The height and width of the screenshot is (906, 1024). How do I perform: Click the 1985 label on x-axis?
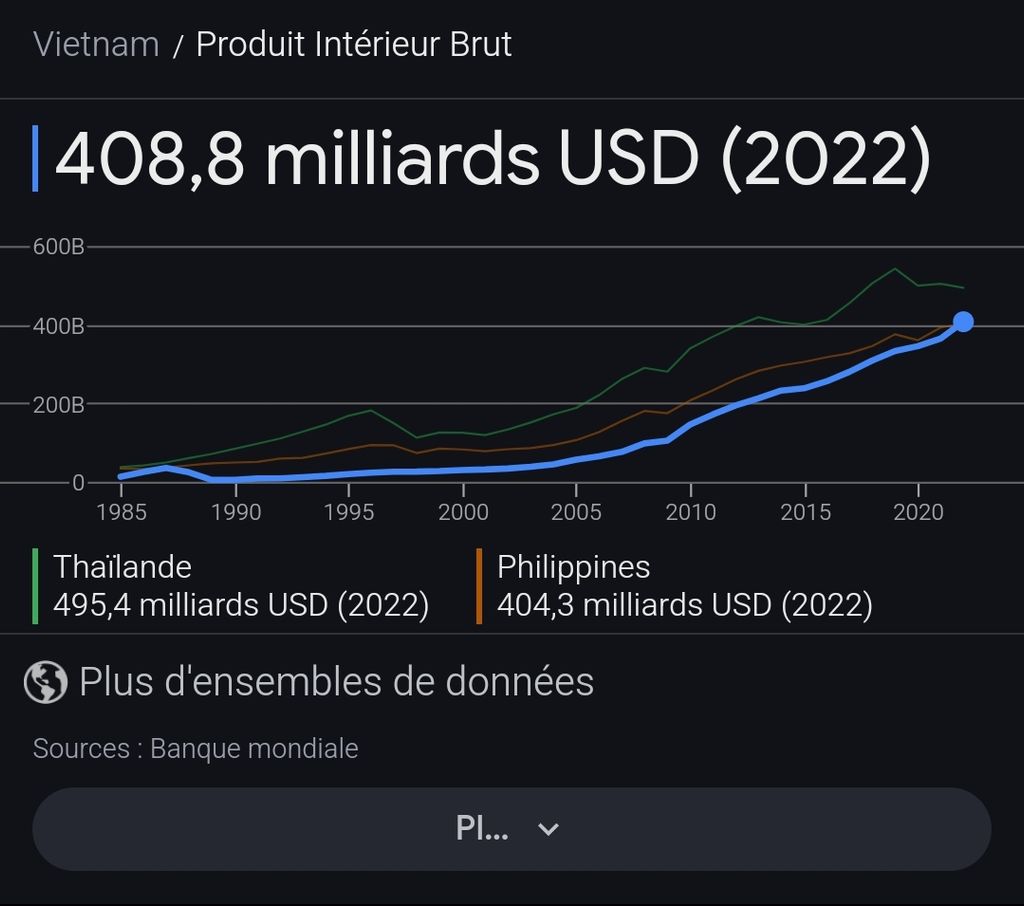click(121, 512)
